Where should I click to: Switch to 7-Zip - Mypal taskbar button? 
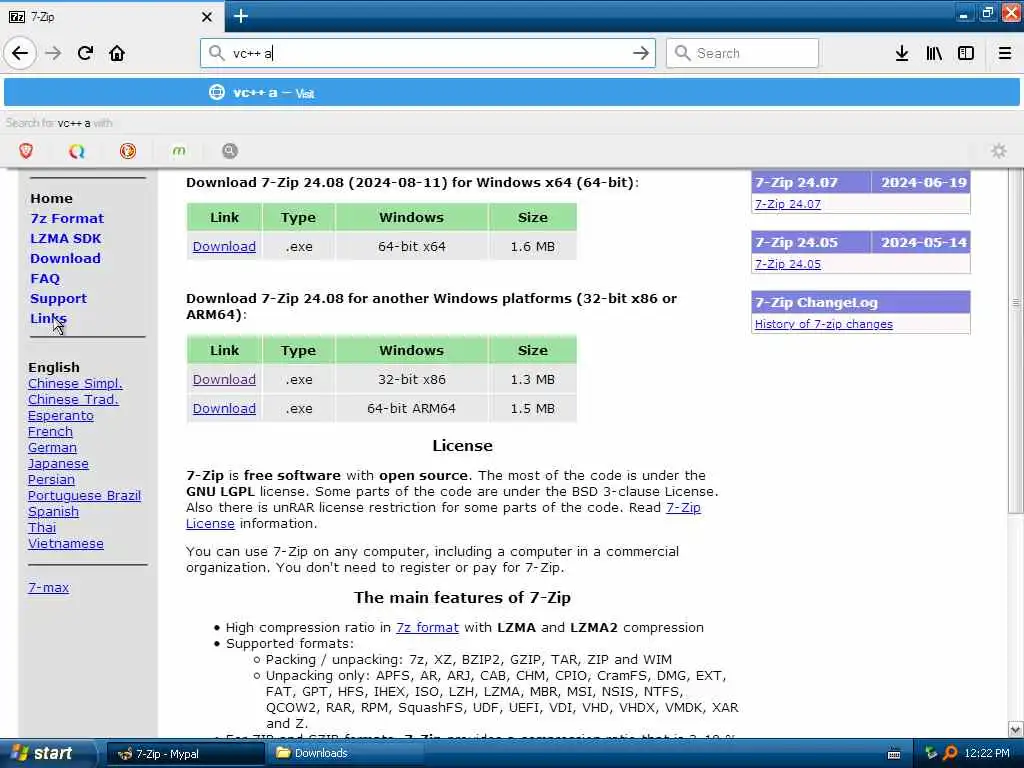[x=185, y=754]
